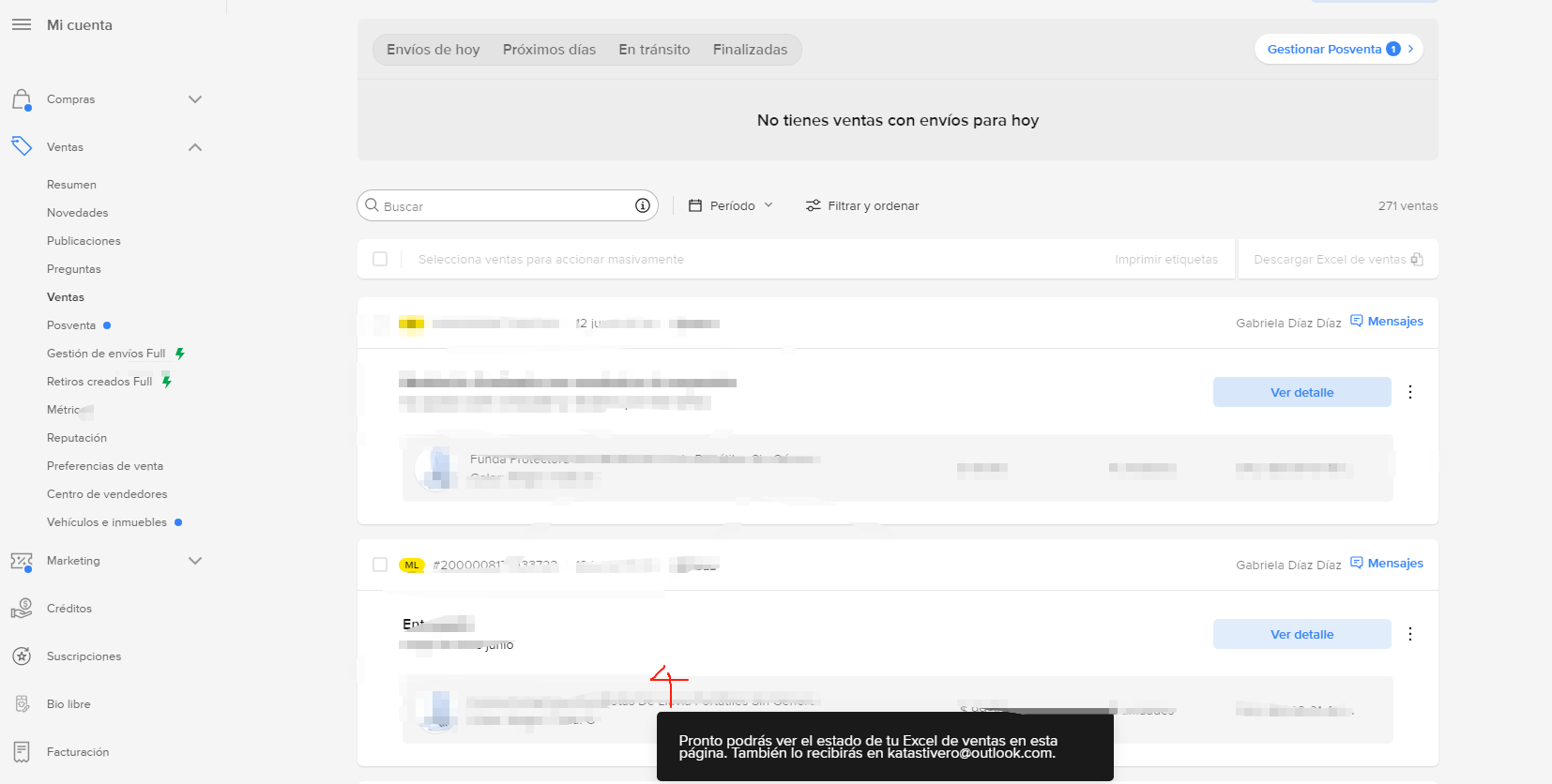Click the Bio libre icon in the sidebar

coord(22,704)
